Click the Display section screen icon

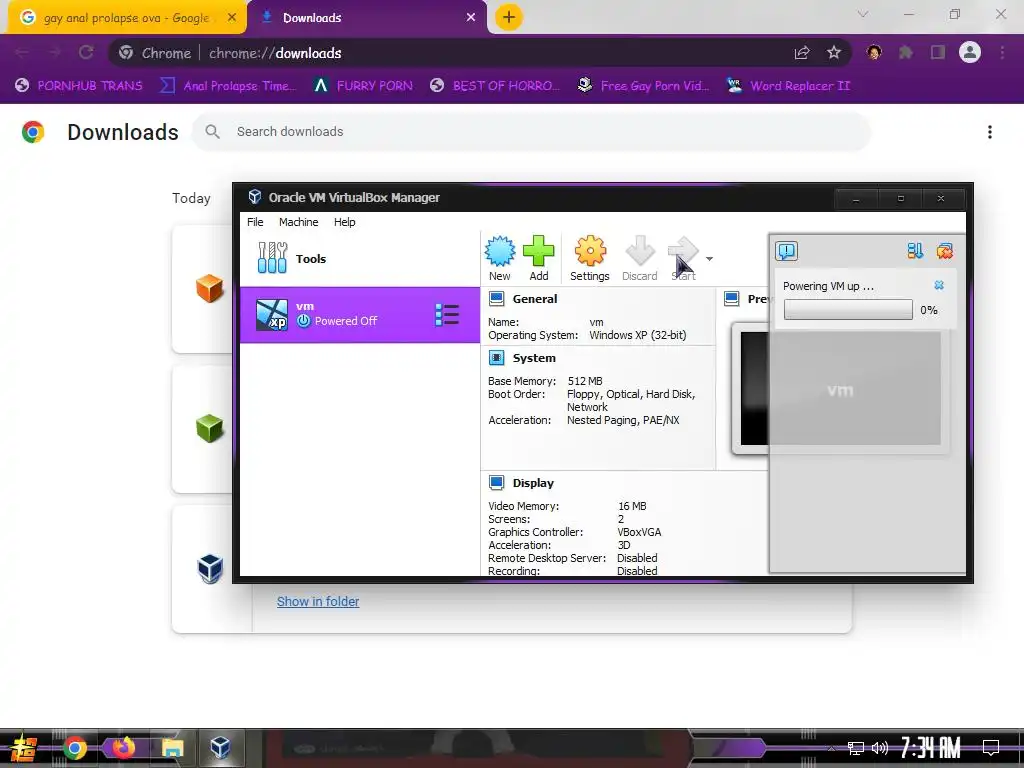(496, 483)
